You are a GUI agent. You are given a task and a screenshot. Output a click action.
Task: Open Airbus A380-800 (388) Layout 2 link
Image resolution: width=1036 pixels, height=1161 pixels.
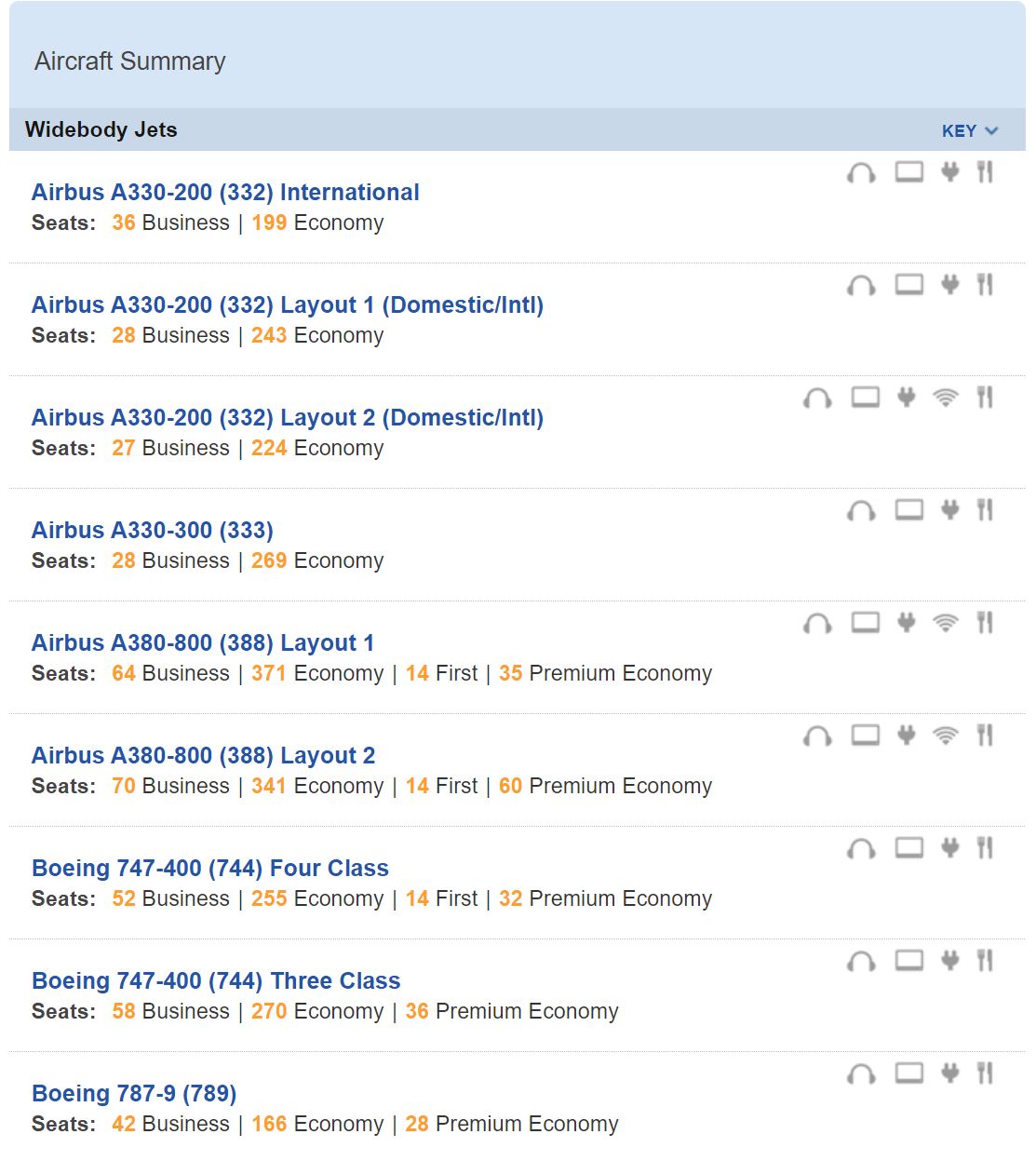coord(204,755)
